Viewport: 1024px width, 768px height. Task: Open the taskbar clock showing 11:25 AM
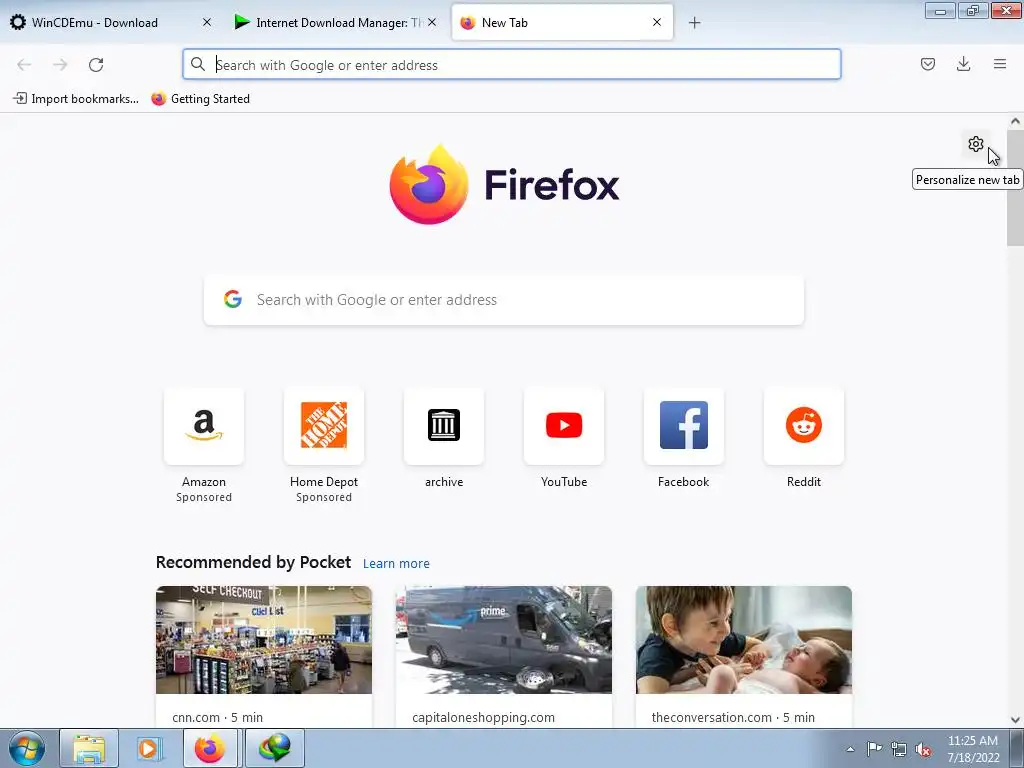(973, 749)
